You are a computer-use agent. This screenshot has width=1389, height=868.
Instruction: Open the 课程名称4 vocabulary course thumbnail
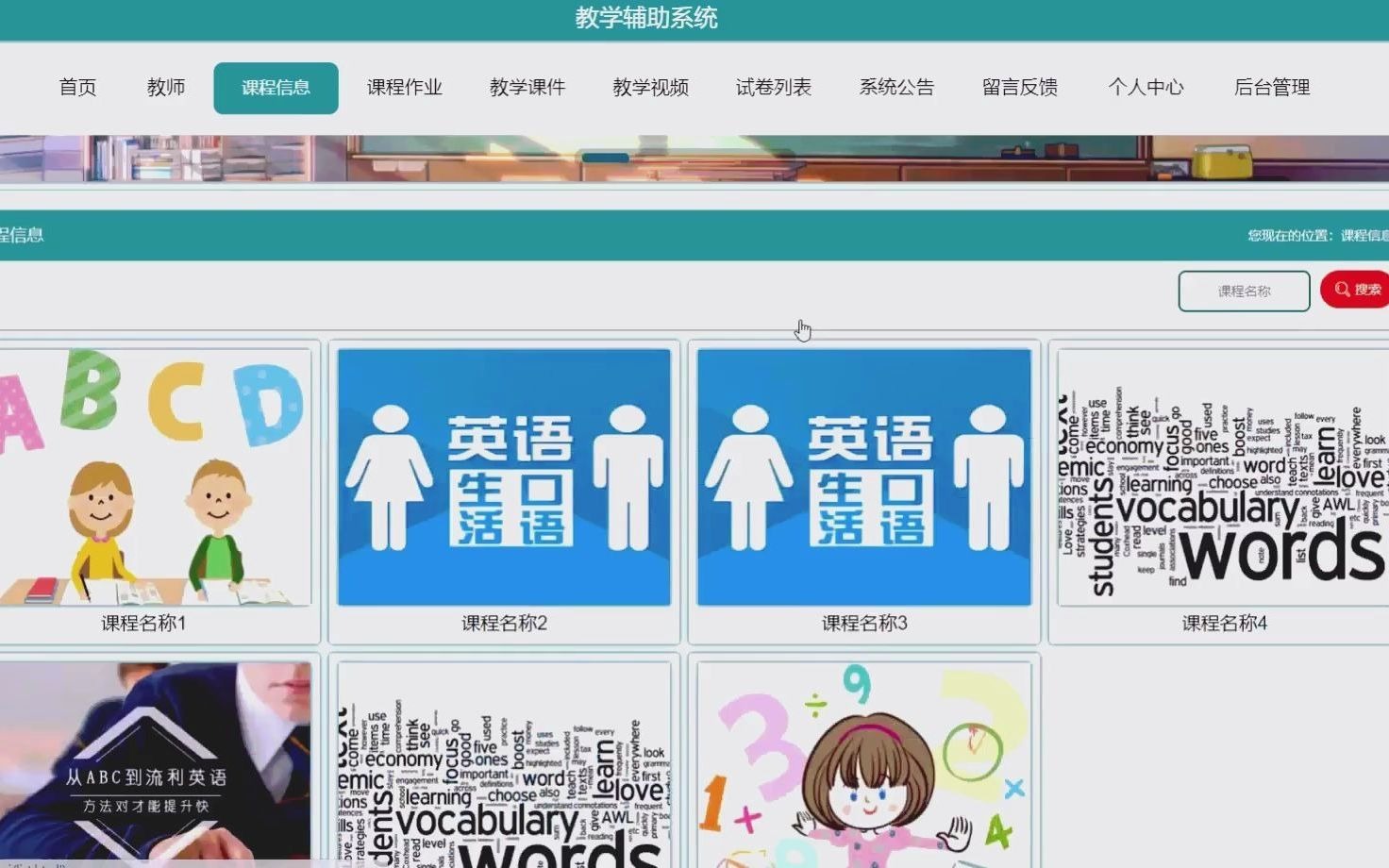pos(1222,475)
